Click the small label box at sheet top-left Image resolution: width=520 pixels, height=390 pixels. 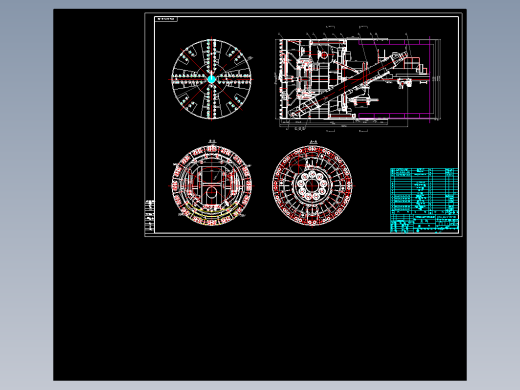(x=166, y=19)
